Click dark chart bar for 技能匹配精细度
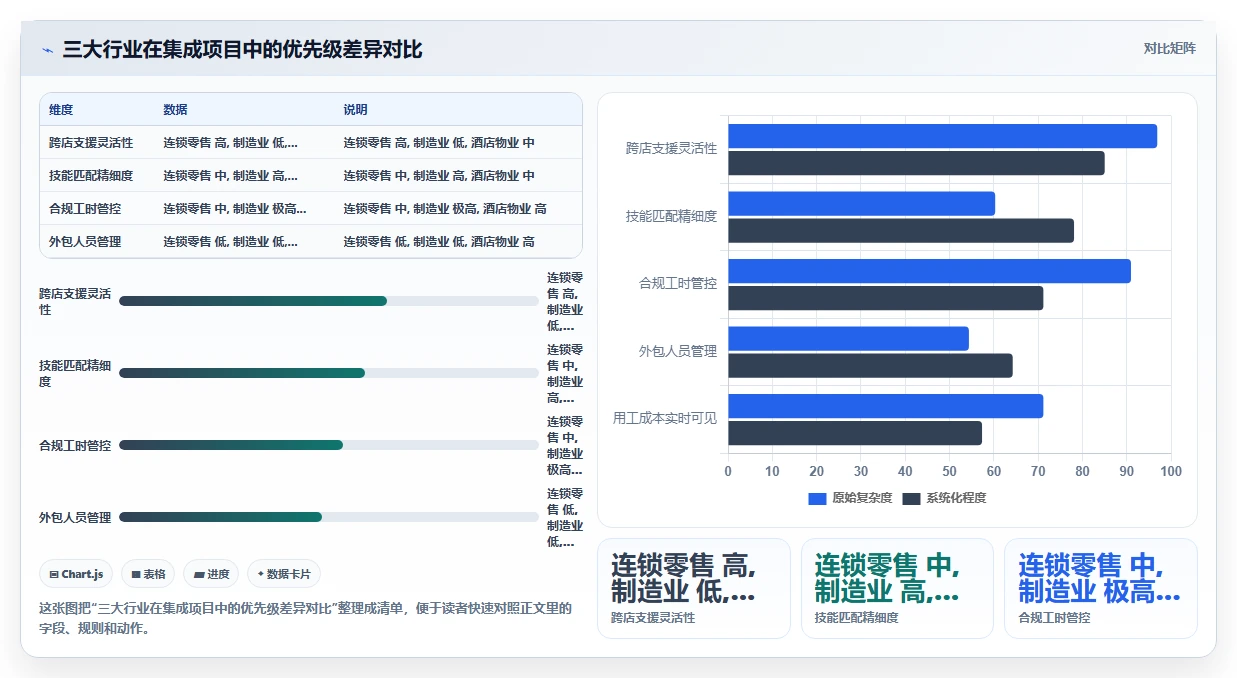This screenshot has height=678, width=1237. tap(901, 231)
